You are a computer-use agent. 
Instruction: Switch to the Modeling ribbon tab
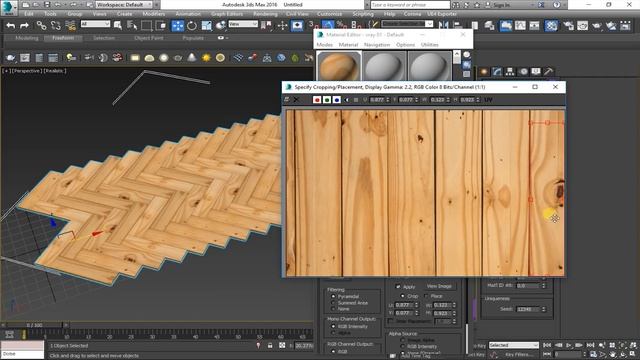click(x=27, y=38)
